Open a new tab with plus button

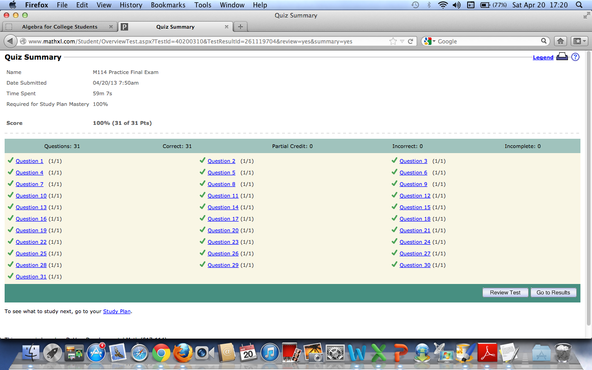tap(240, 26)
